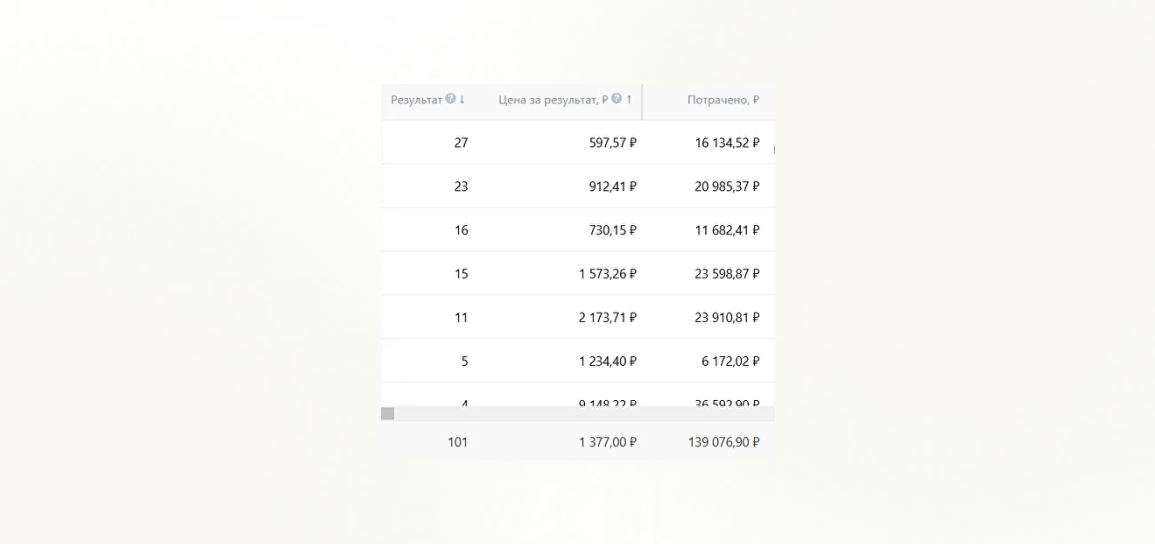
Task: Sort by the Результат column header
Action: 417,99
